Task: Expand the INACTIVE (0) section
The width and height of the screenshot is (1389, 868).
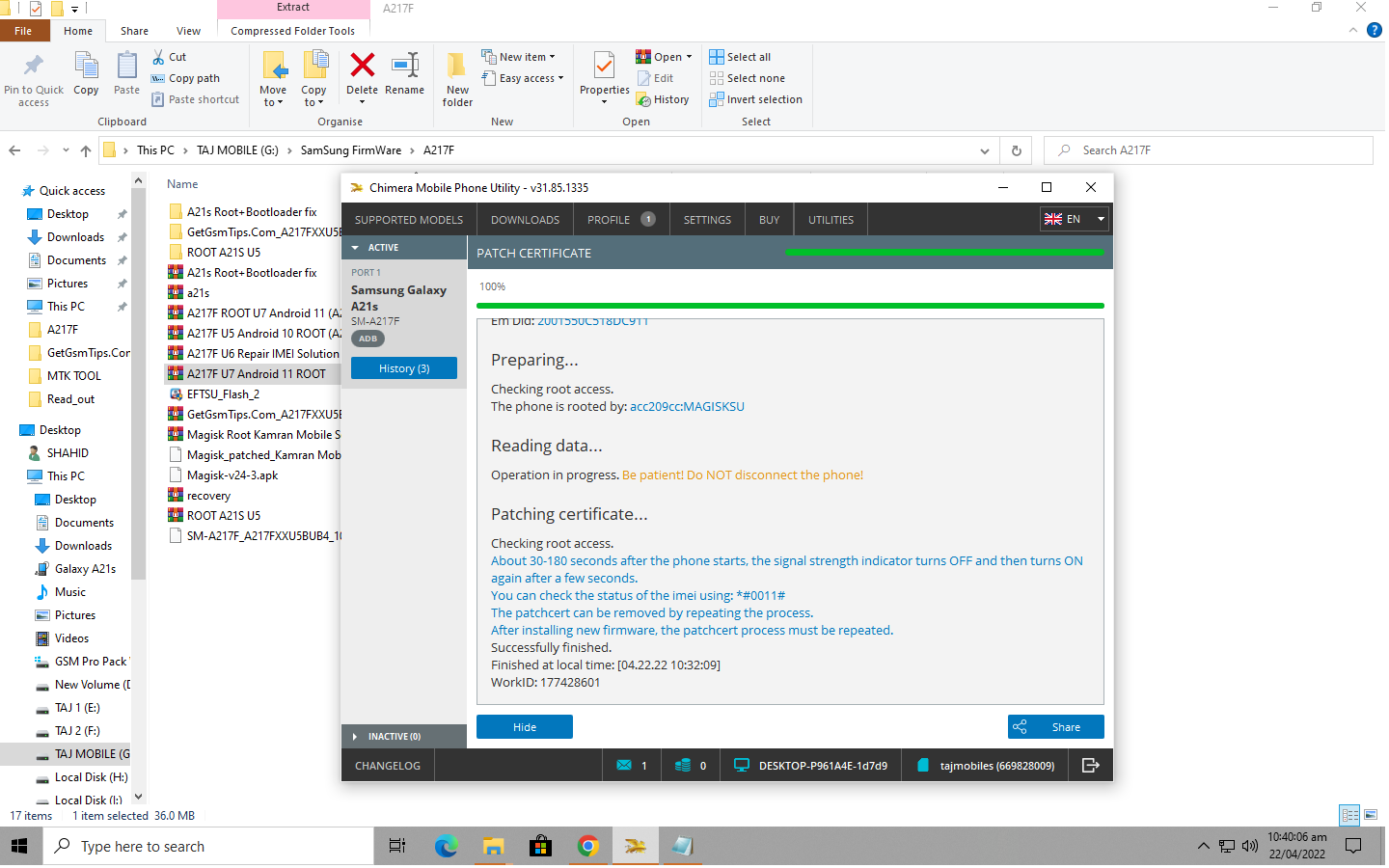Action: coord(355,737)
